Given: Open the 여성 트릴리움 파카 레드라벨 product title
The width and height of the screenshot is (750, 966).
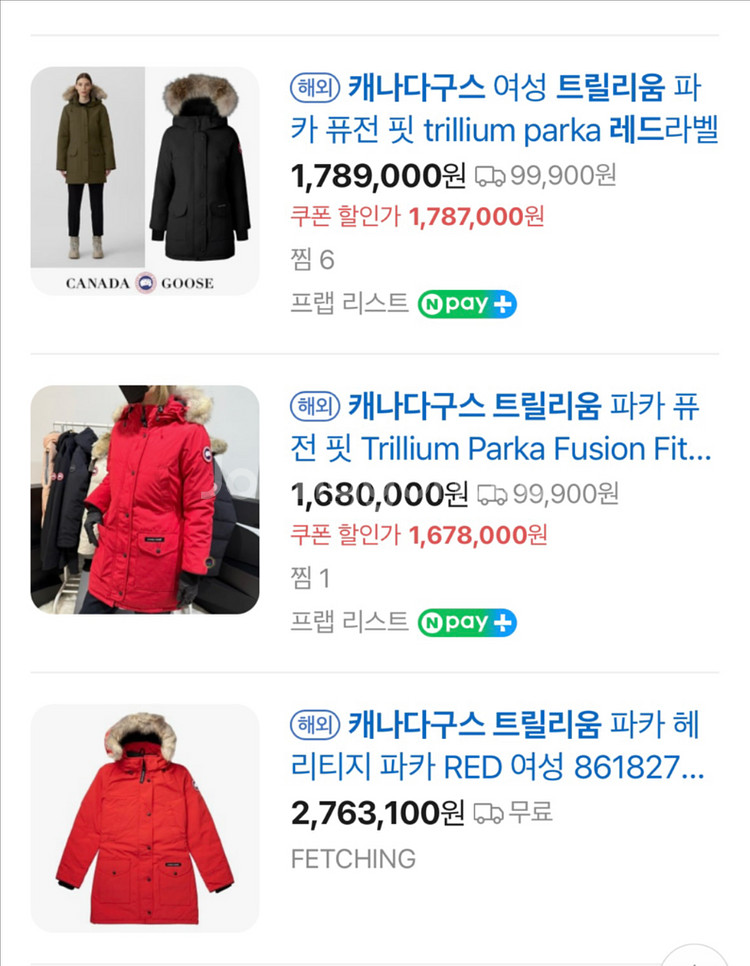Looking at the screenshot, I should (504, 108).
